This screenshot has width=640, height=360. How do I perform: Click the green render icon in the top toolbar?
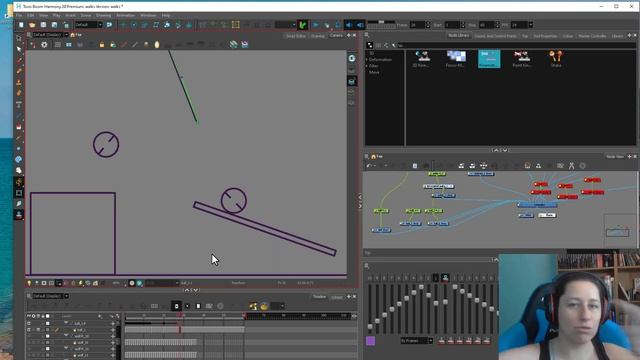coord(302,25)
